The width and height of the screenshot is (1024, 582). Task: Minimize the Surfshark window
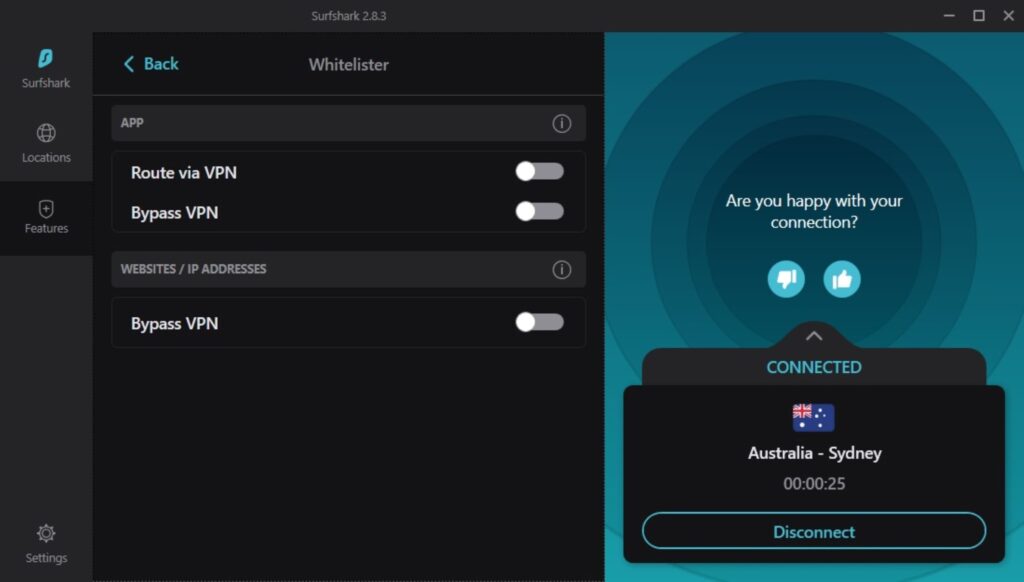[x=949, y=15]
